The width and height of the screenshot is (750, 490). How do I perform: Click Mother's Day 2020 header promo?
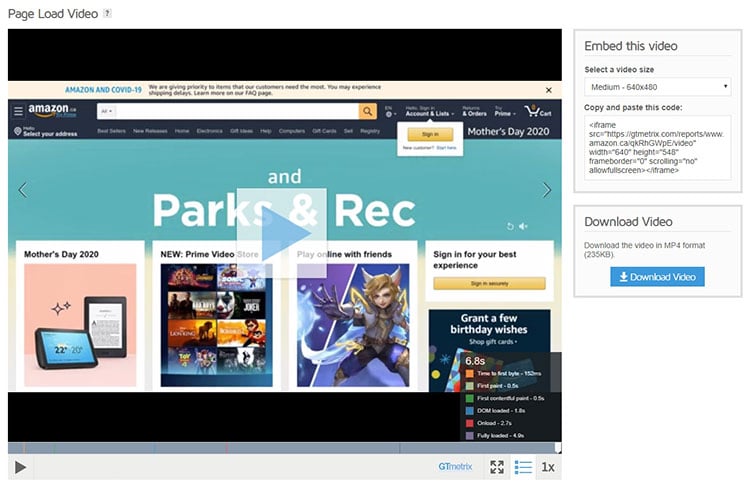coord(508,132)
